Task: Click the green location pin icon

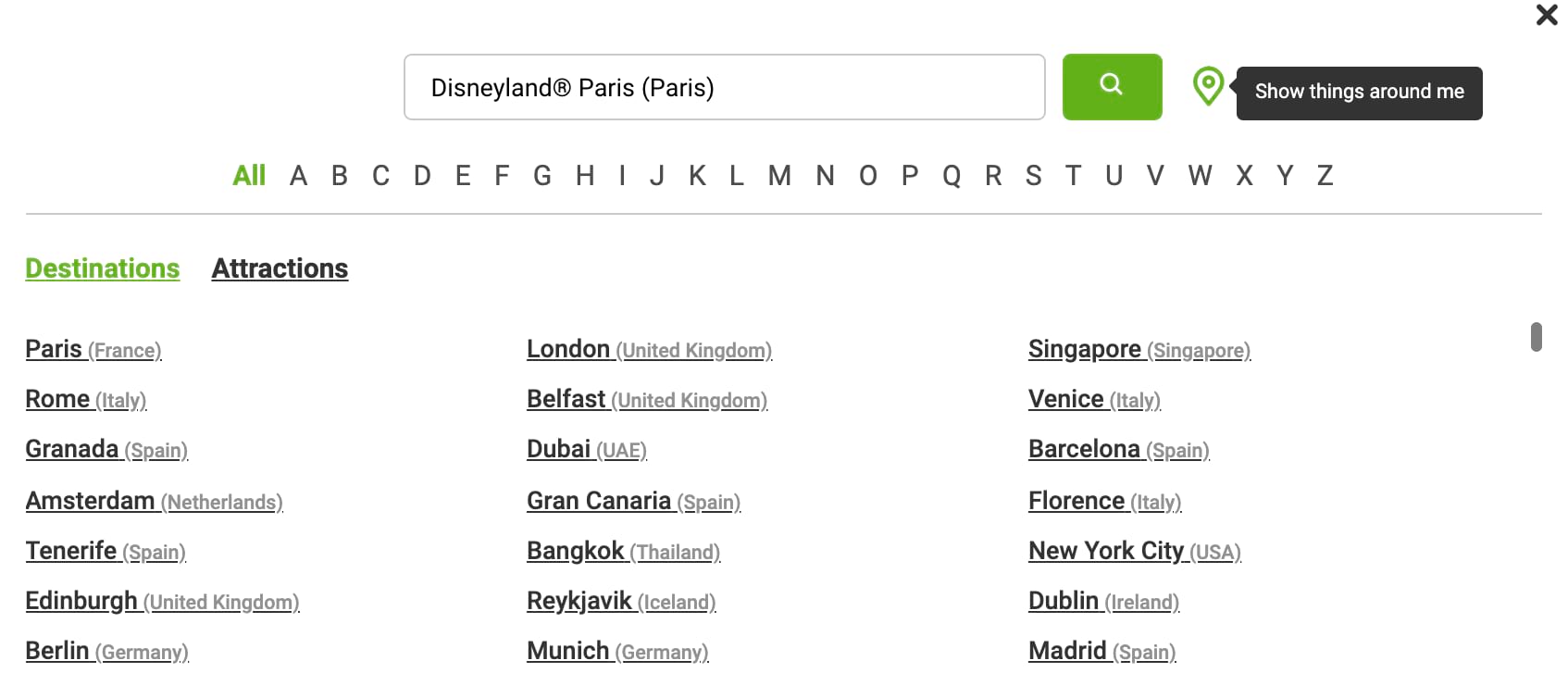Action: point(1208,86)
